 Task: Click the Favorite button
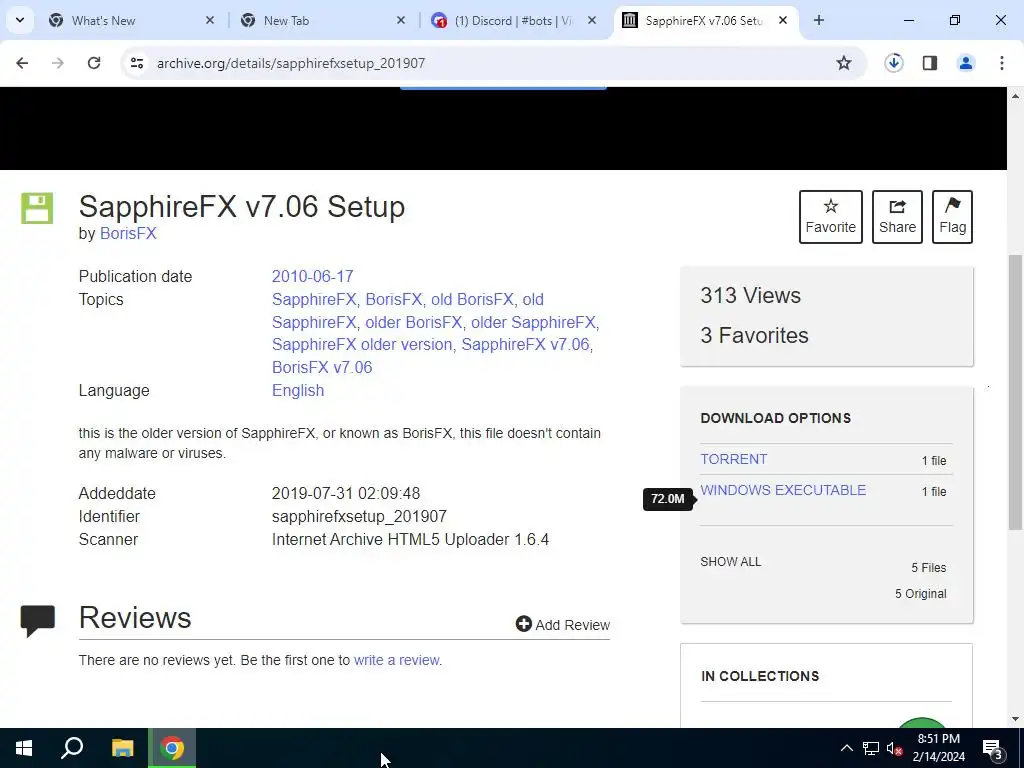click(x=831, y=217)
